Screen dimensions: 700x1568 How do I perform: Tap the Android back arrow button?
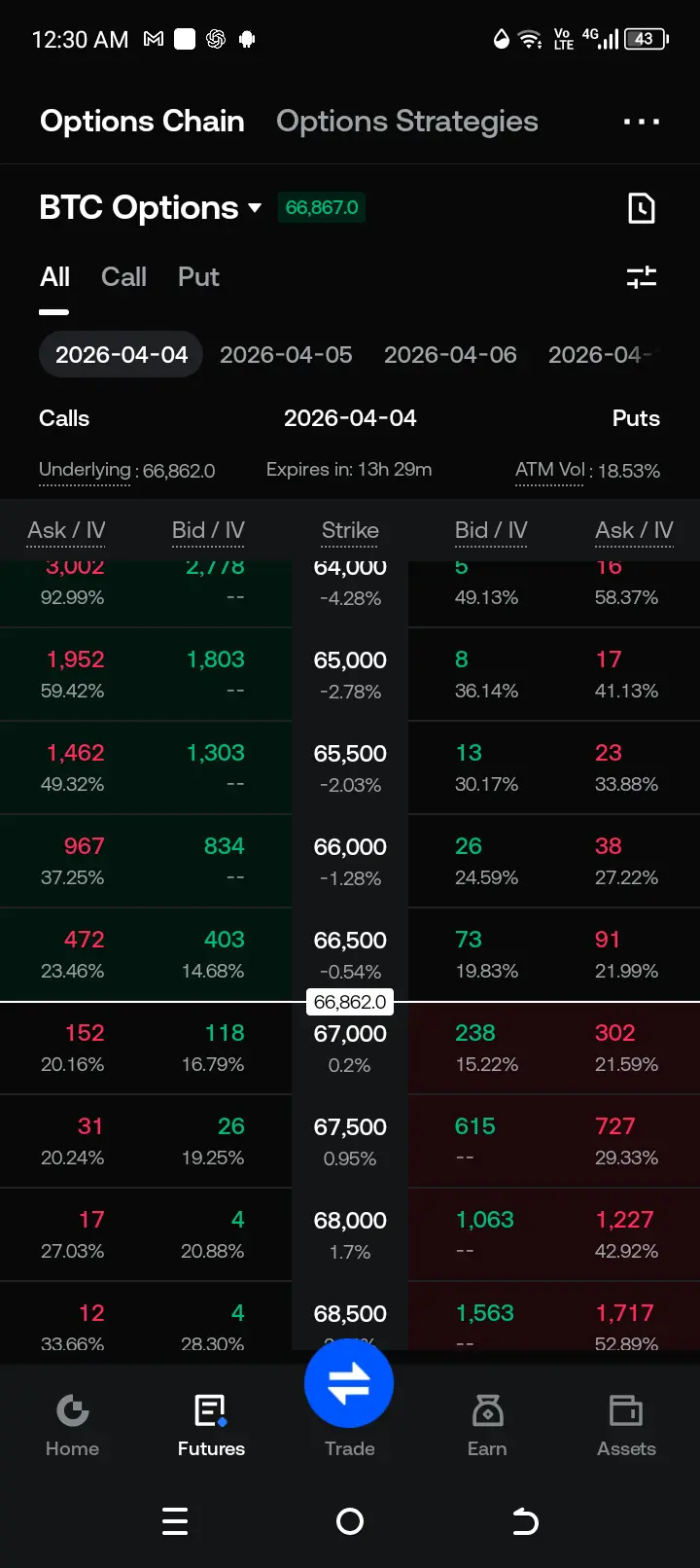pyautogui.click(x=525, y=1521)
